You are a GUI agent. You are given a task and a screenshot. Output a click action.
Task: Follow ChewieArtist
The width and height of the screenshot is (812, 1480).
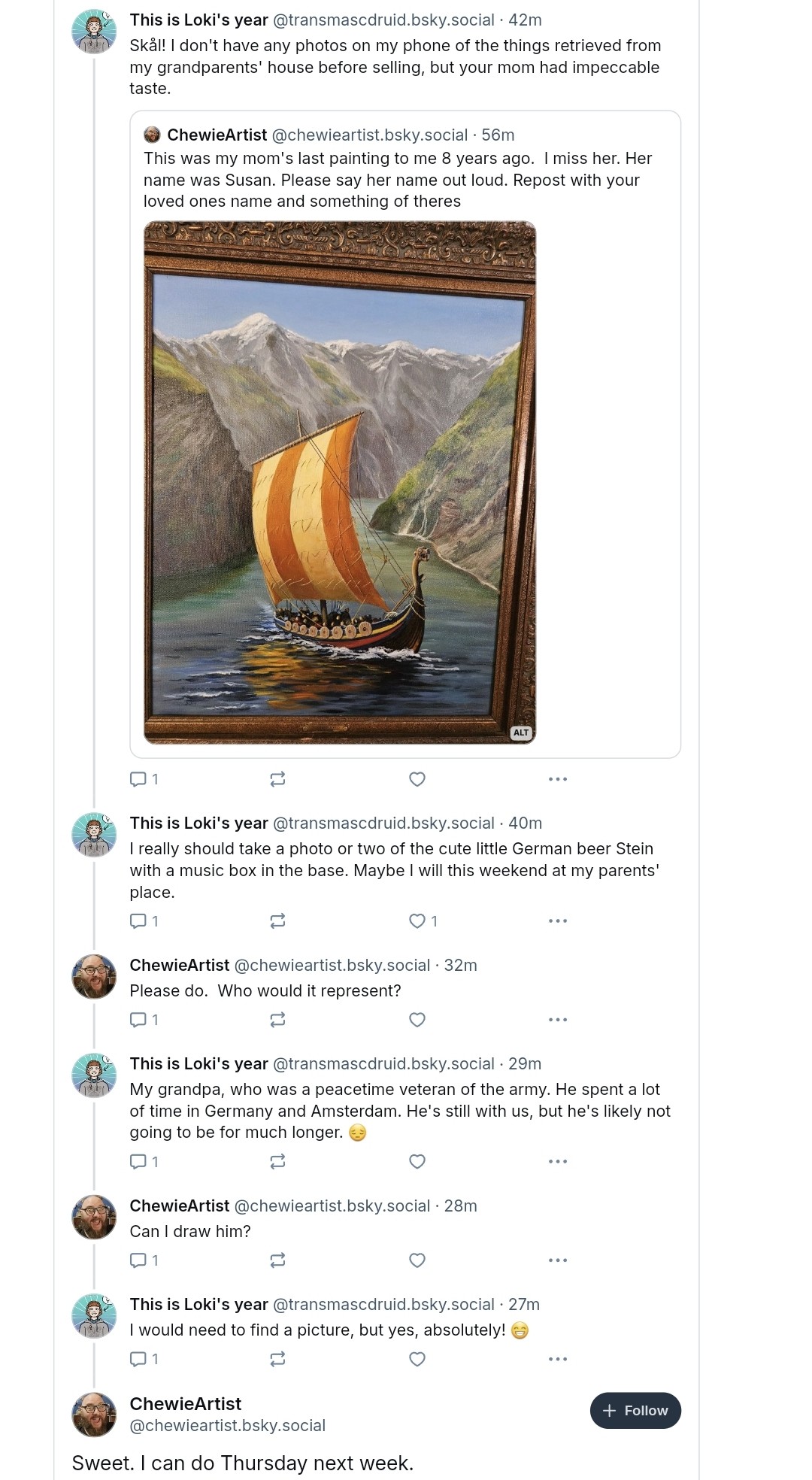pyautogui.click(x=635, y=1410)
